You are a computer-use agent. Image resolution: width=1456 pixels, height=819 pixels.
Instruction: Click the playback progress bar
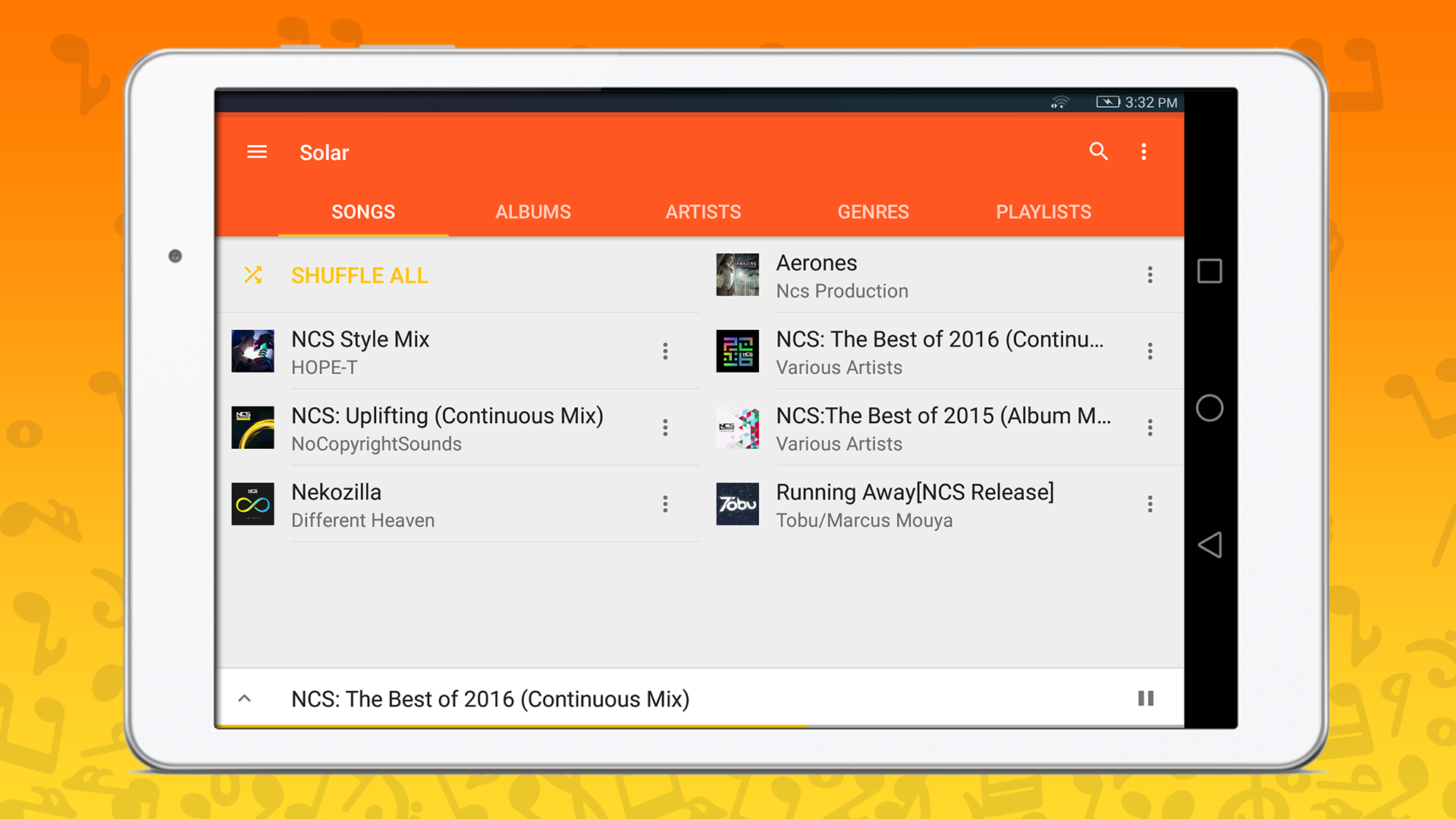point(699,726)
